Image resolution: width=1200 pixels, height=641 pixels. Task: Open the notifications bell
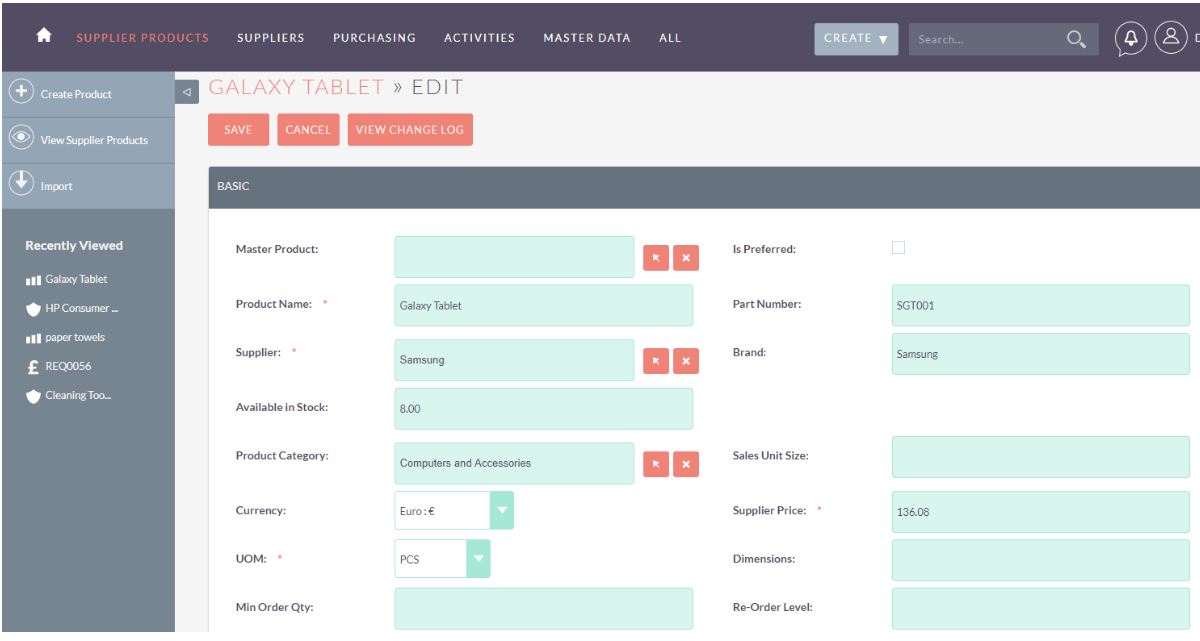click(1131, 38)
